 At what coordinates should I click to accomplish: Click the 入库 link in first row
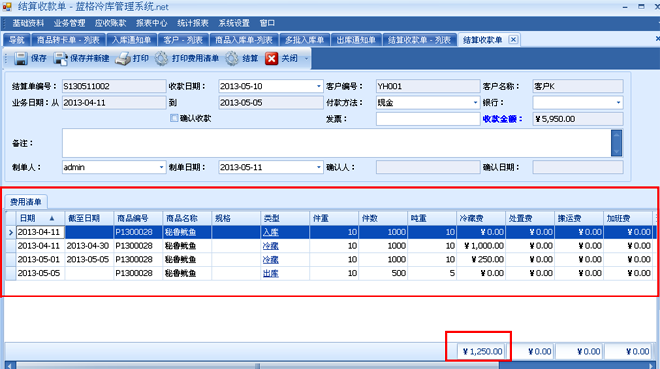271,232
